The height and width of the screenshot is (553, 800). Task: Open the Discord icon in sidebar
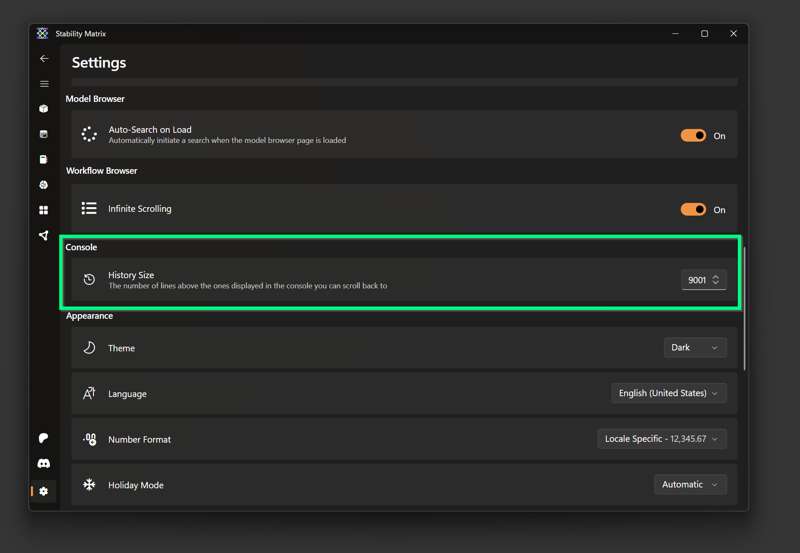coord(43,464)
